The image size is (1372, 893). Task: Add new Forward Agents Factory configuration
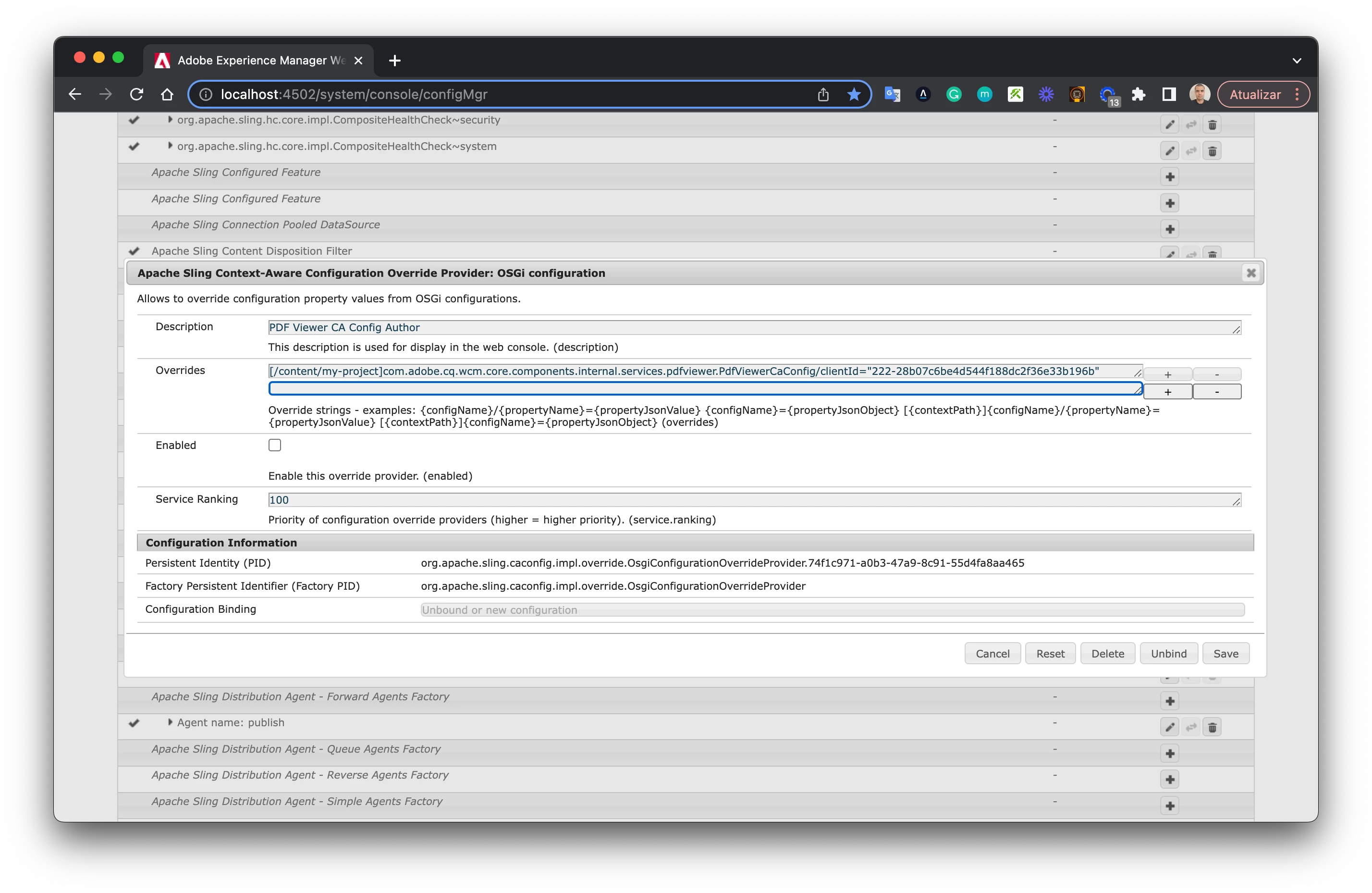click(1170, 701)
